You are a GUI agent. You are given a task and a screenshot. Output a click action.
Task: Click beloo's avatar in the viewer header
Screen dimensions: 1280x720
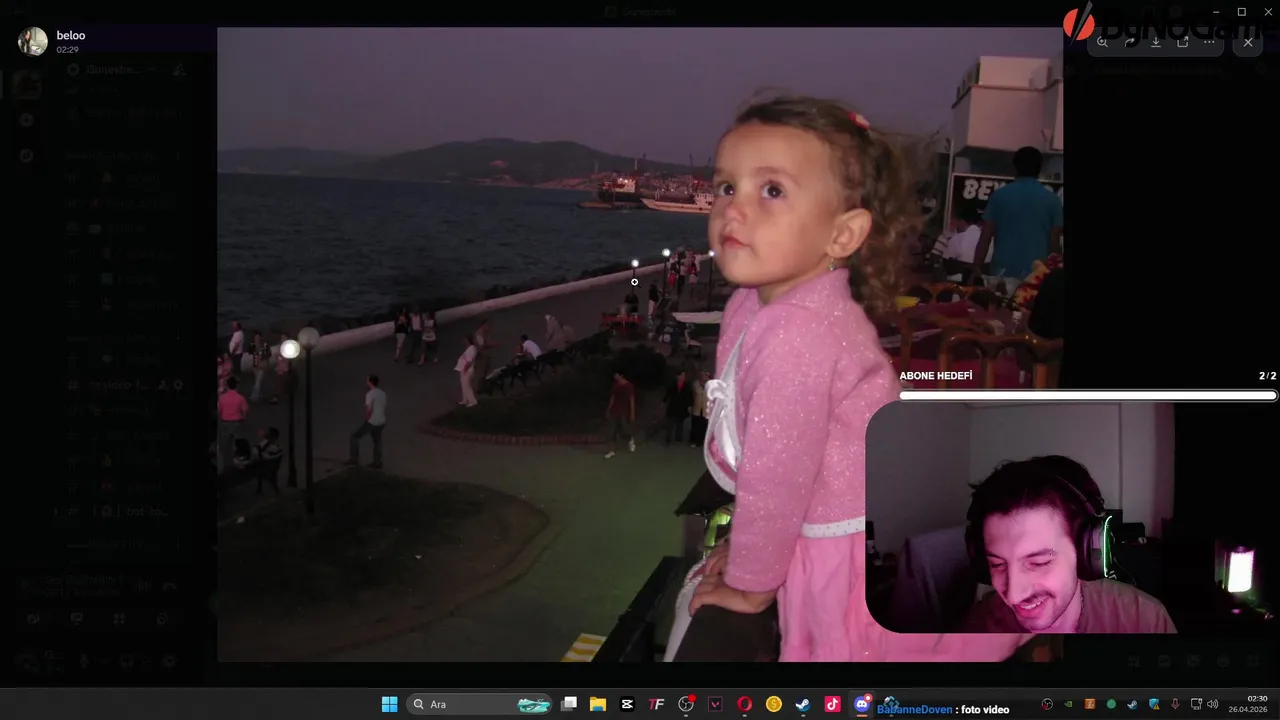33,41
